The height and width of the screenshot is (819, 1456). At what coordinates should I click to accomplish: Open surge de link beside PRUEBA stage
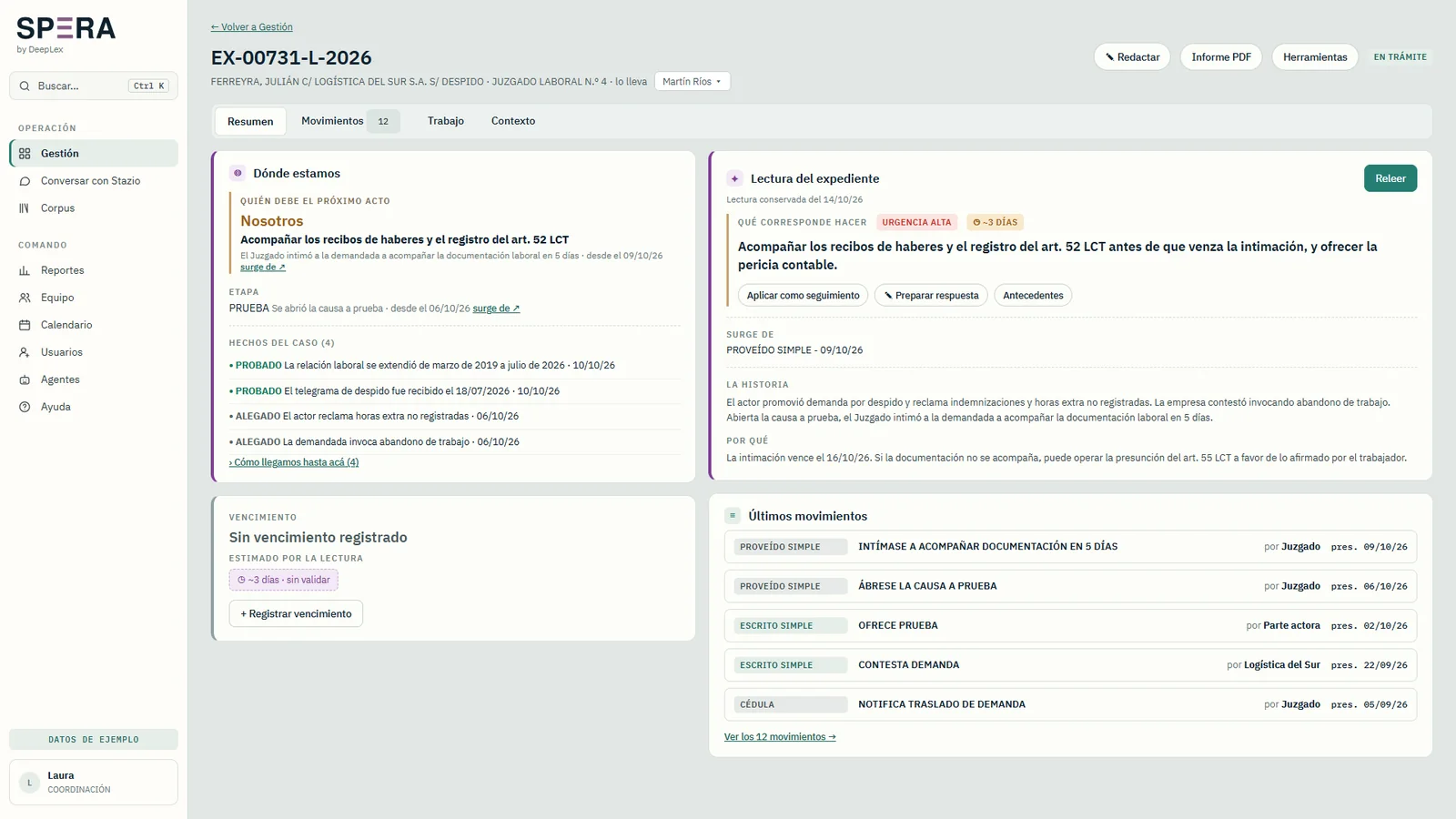pyautogui.click(x=496, y=308)
